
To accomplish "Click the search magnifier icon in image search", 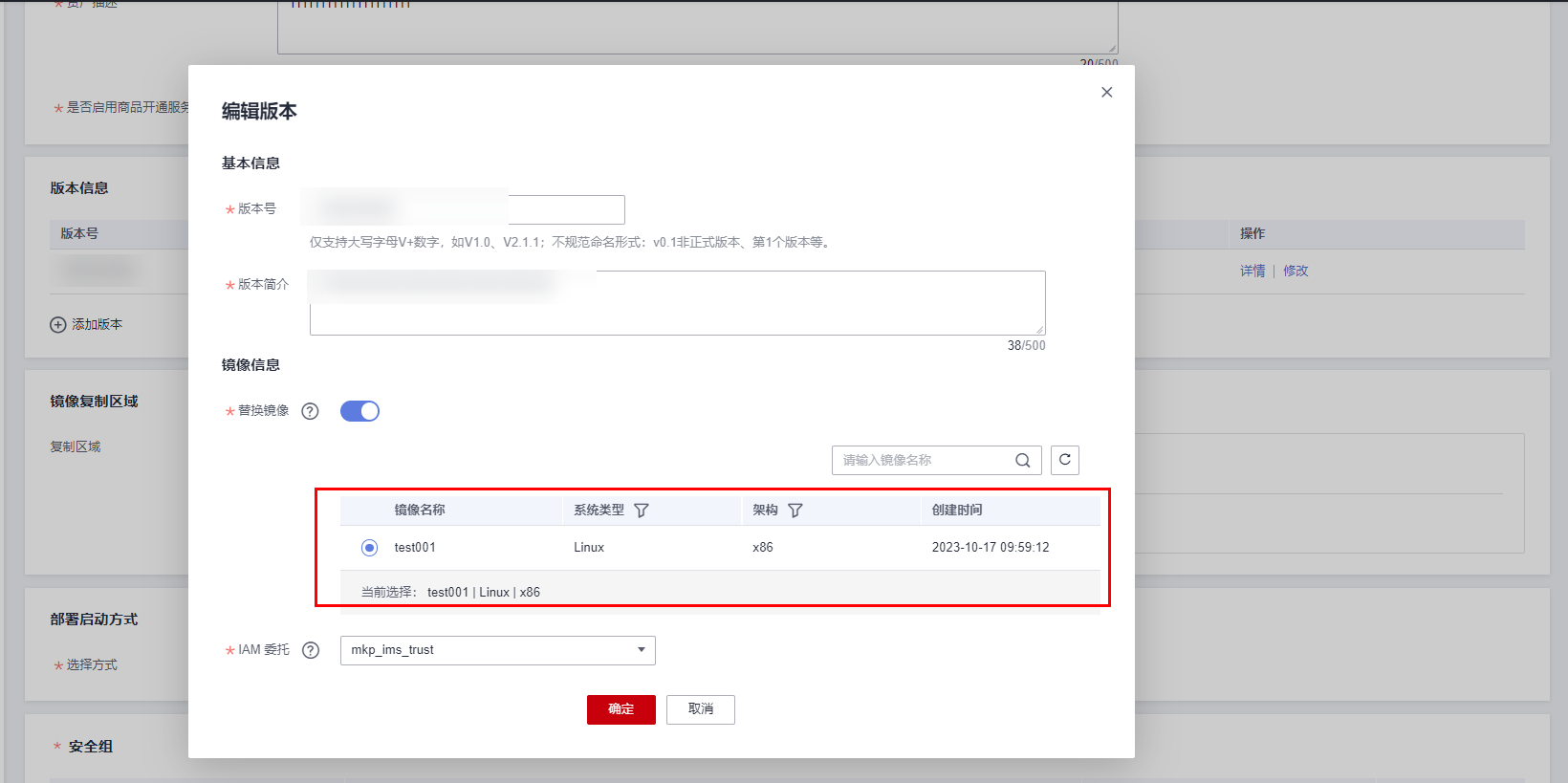I will tap(1022, 461).
